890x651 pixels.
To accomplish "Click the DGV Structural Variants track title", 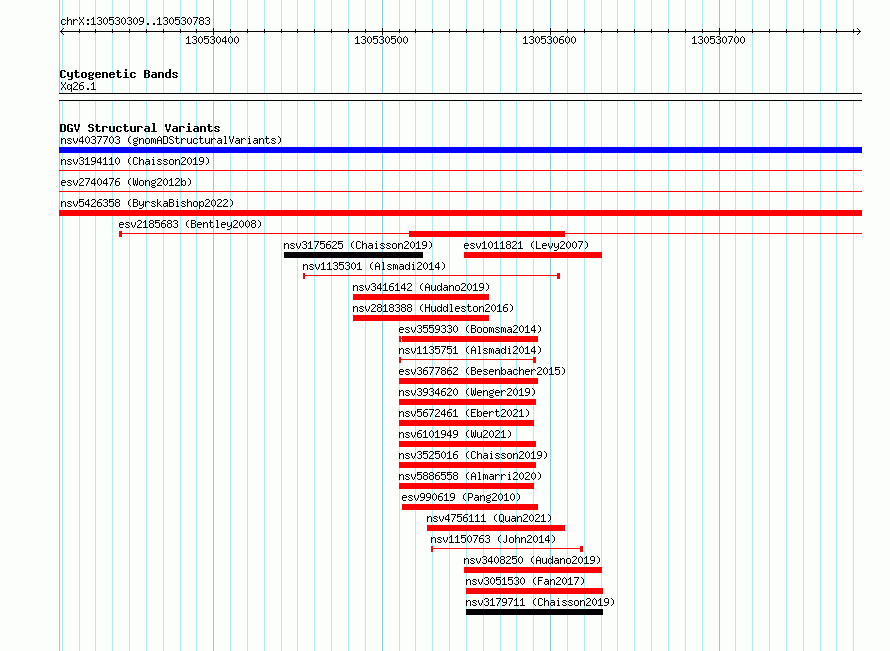I will (x=140, y=128).
